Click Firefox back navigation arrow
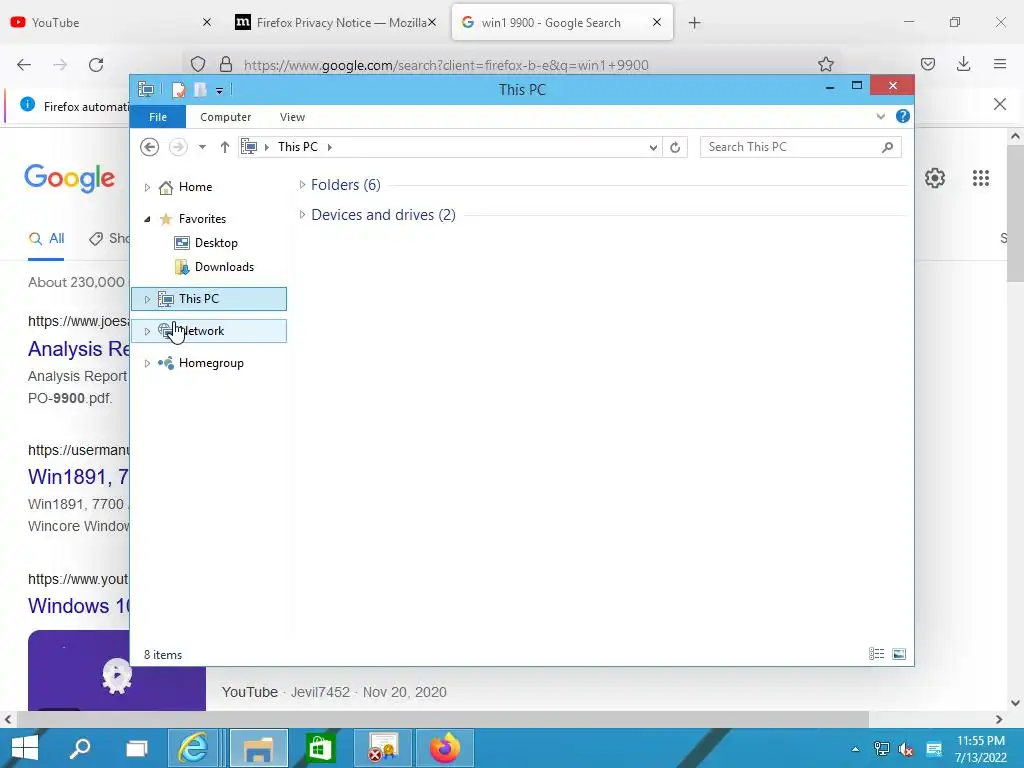Image resolution: width=1024 pixels, height=768 pixels. [24, 65]
